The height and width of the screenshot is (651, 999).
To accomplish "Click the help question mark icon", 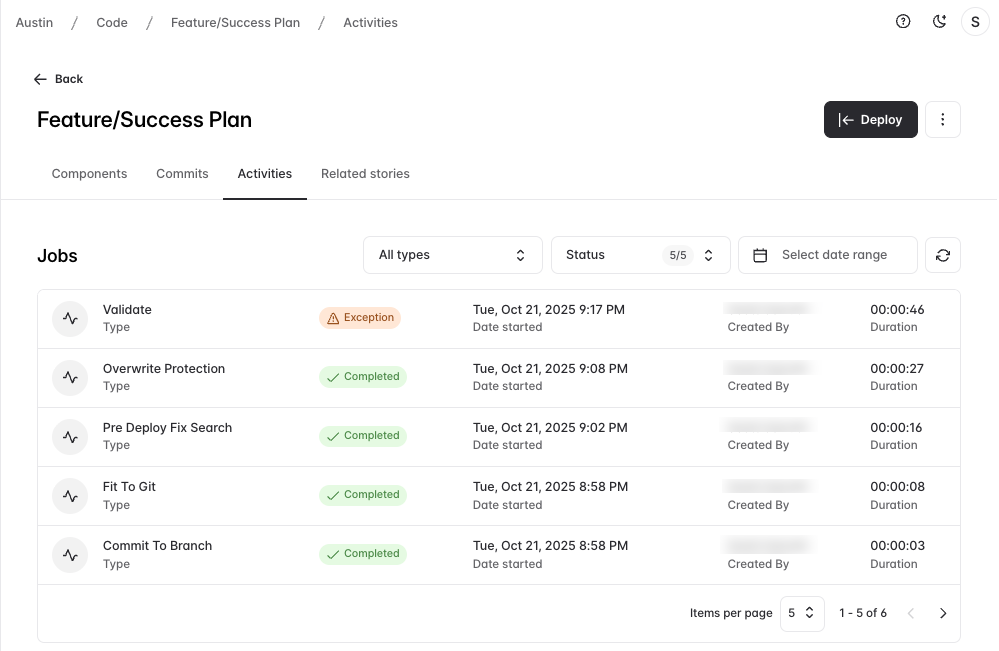I will (903, 22).
